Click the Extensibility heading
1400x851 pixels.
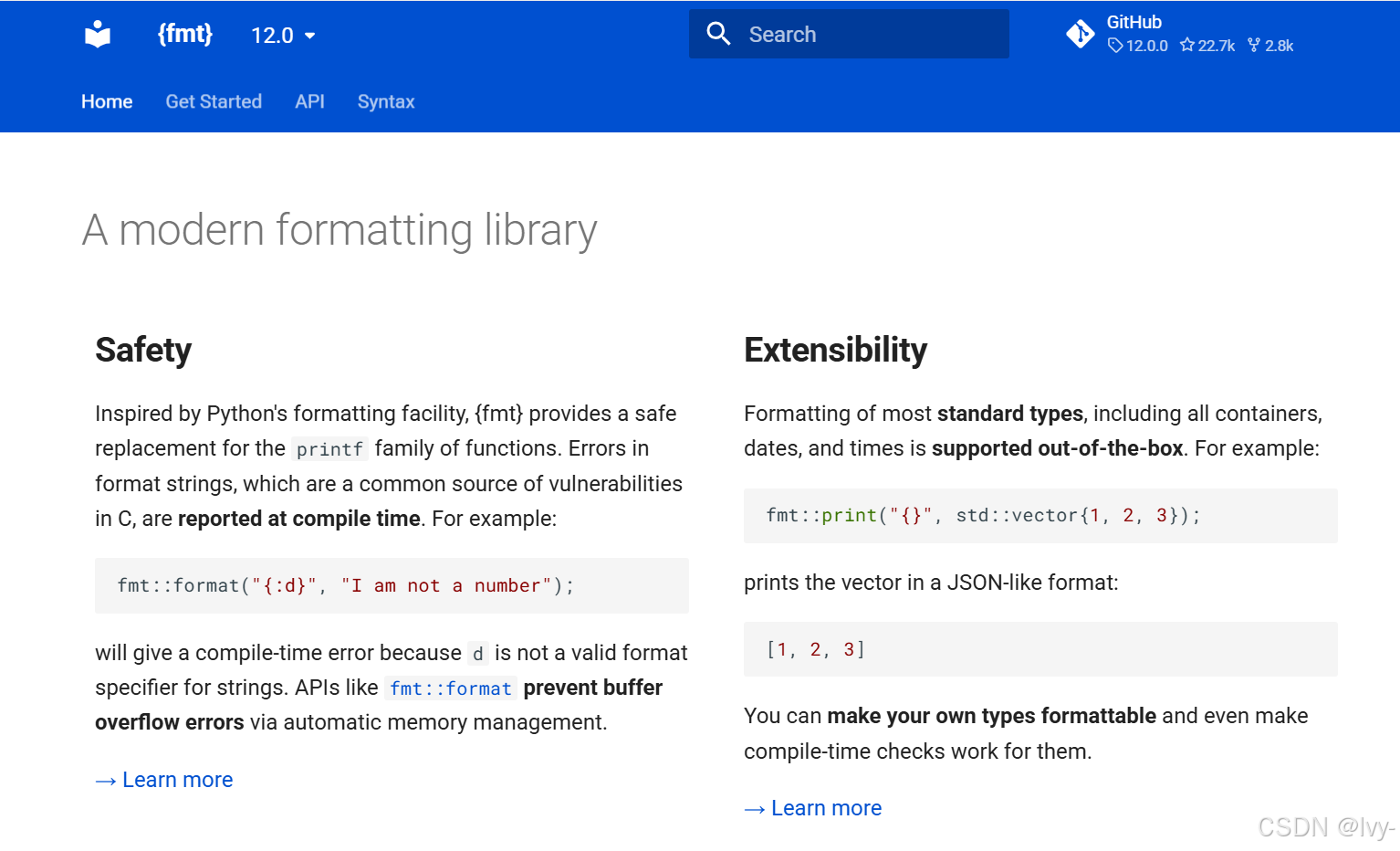pyautogui.click(x=835, y=350)
